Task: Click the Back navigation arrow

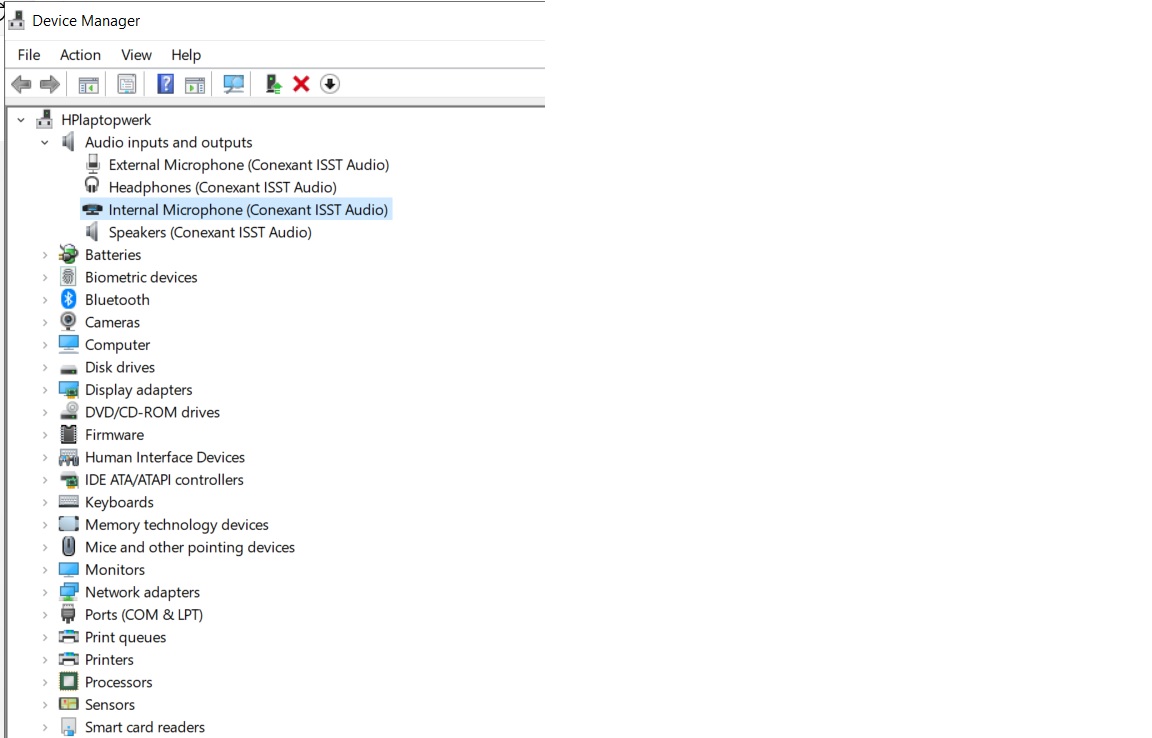Action: click(x=21, y=84)
